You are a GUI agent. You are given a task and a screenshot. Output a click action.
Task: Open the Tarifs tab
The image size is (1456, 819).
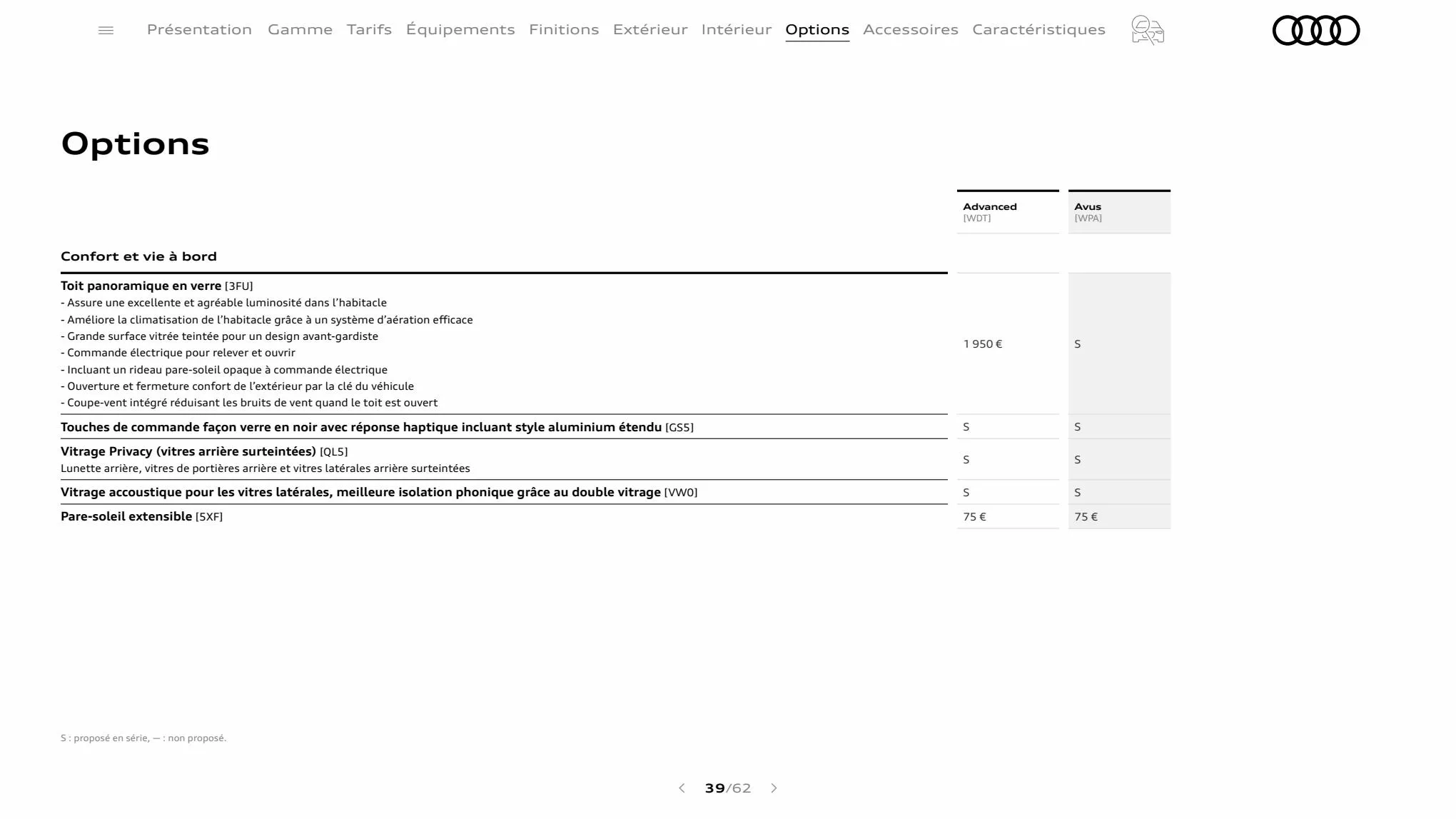[x=369, y=29]
